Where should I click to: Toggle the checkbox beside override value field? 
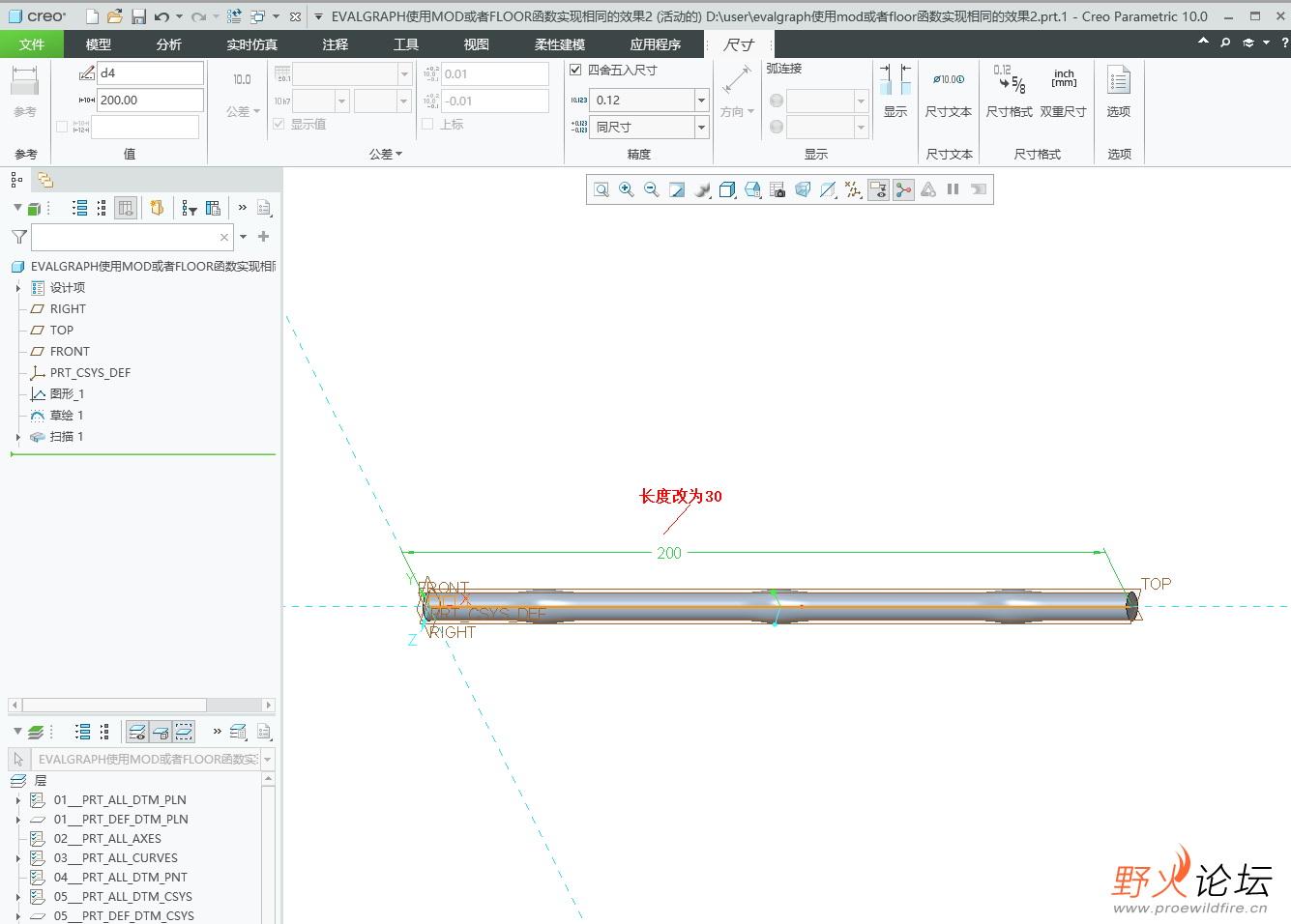point(62,127)
